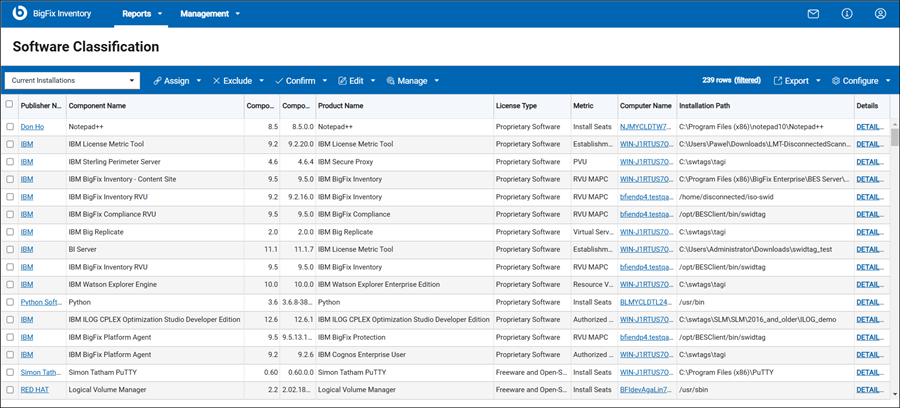900x408 pixels.
Task: Open the RED HAT publisher link
Action: pos(35,390)
